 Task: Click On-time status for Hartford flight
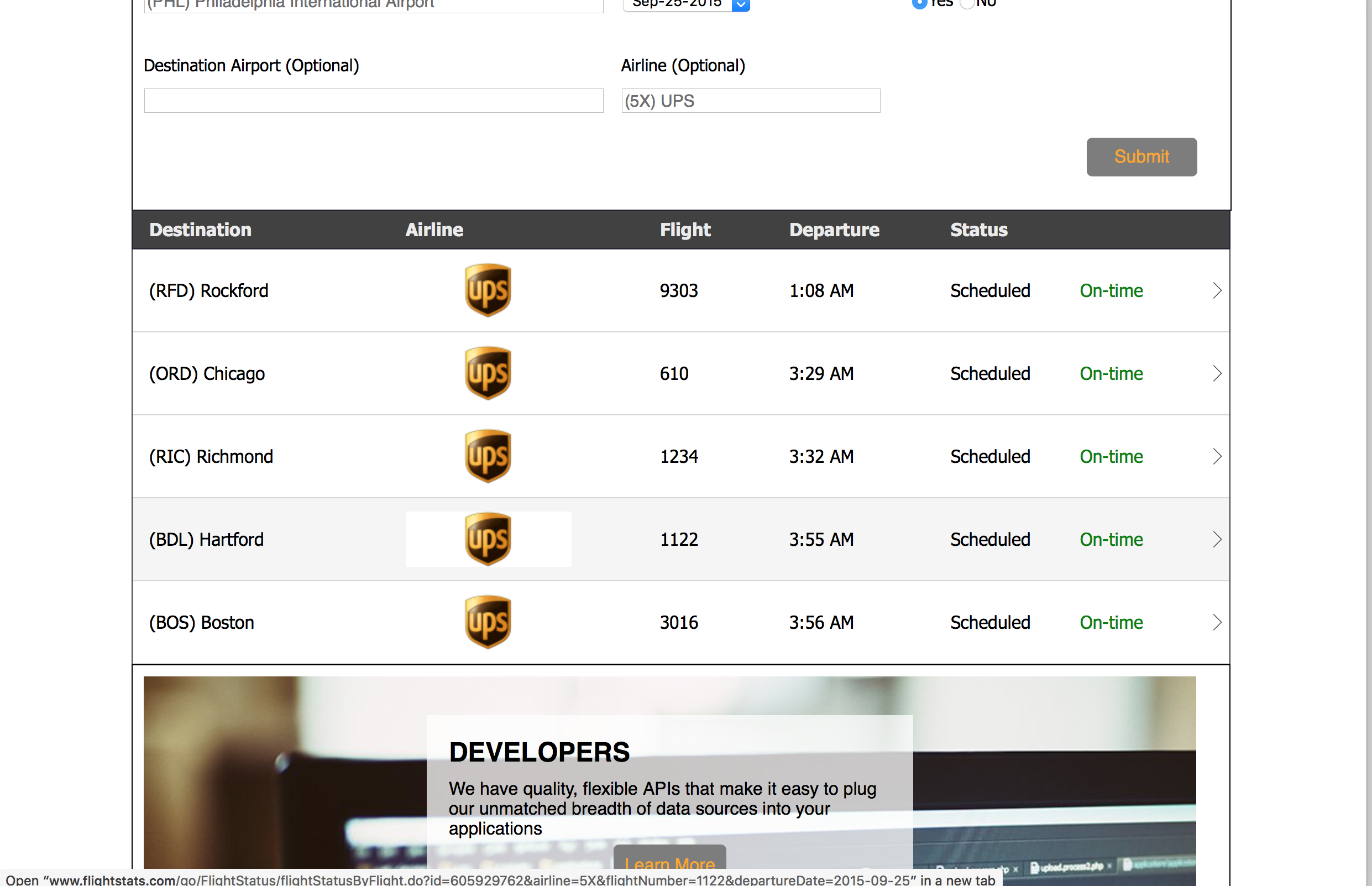[1111, 539]
